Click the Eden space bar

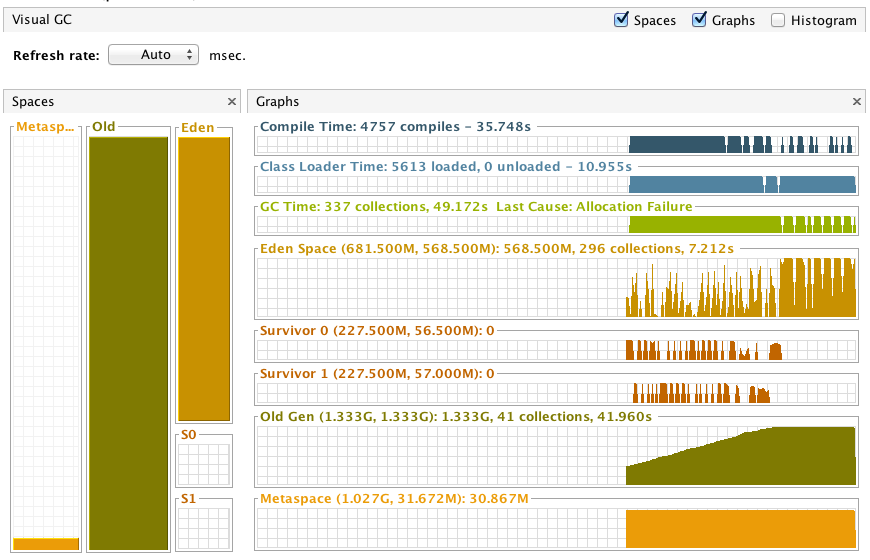click(x=204, y=279)
